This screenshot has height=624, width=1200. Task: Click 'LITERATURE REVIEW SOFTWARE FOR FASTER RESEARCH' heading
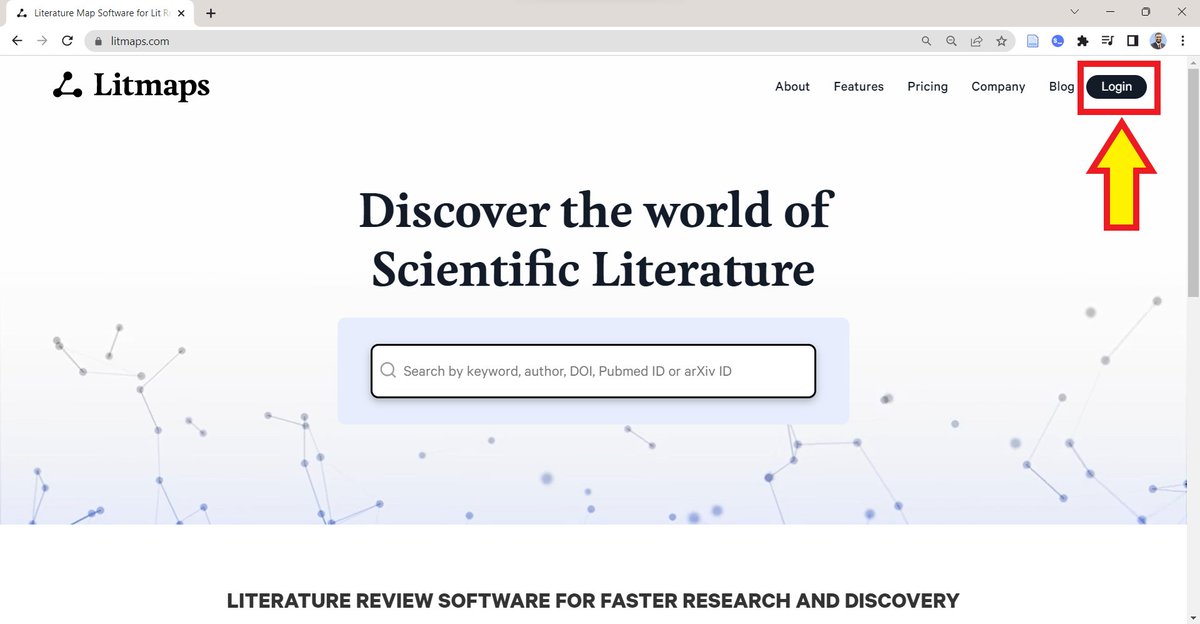tap(593, 601)
